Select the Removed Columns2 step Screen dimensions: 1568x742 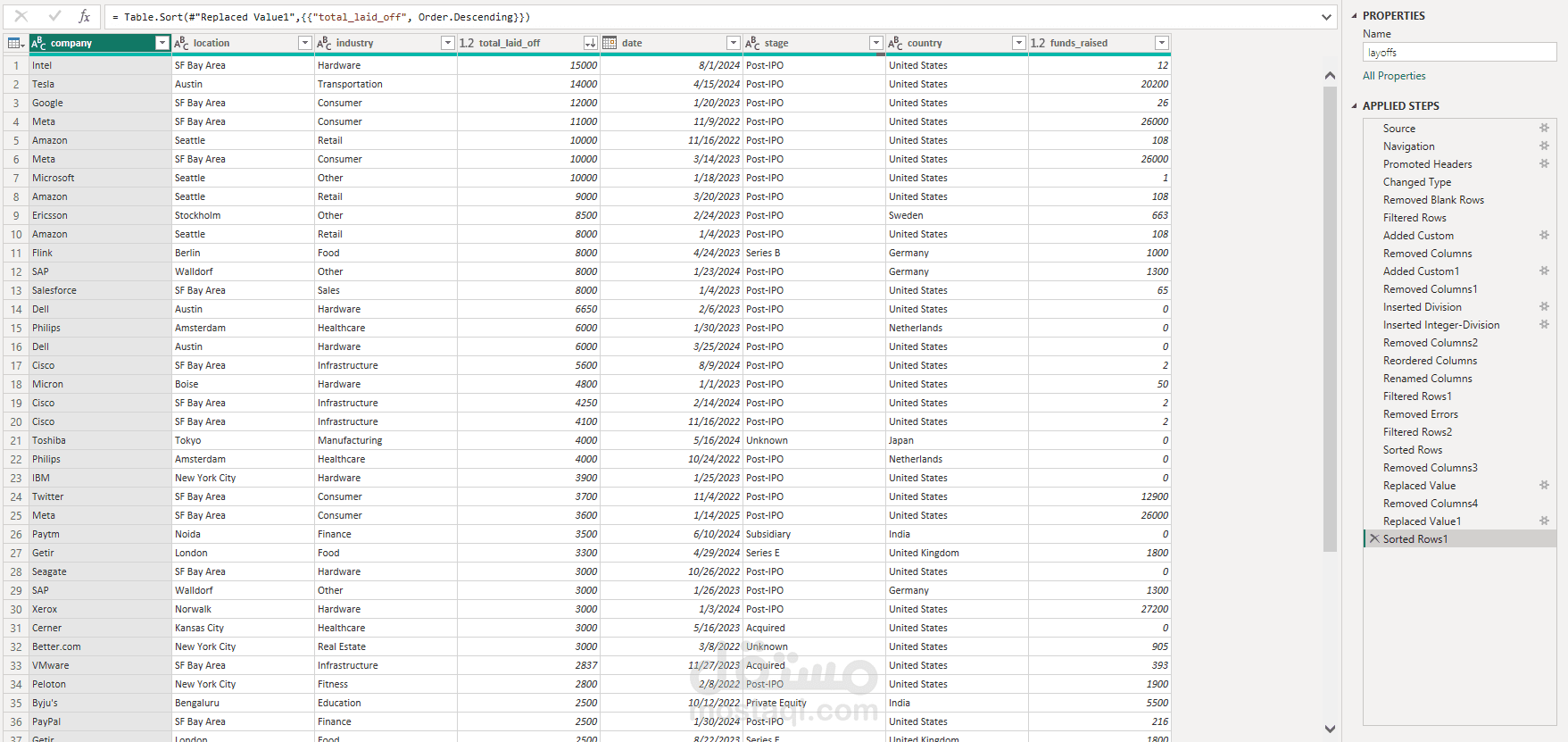click(x=1430, y=343)
